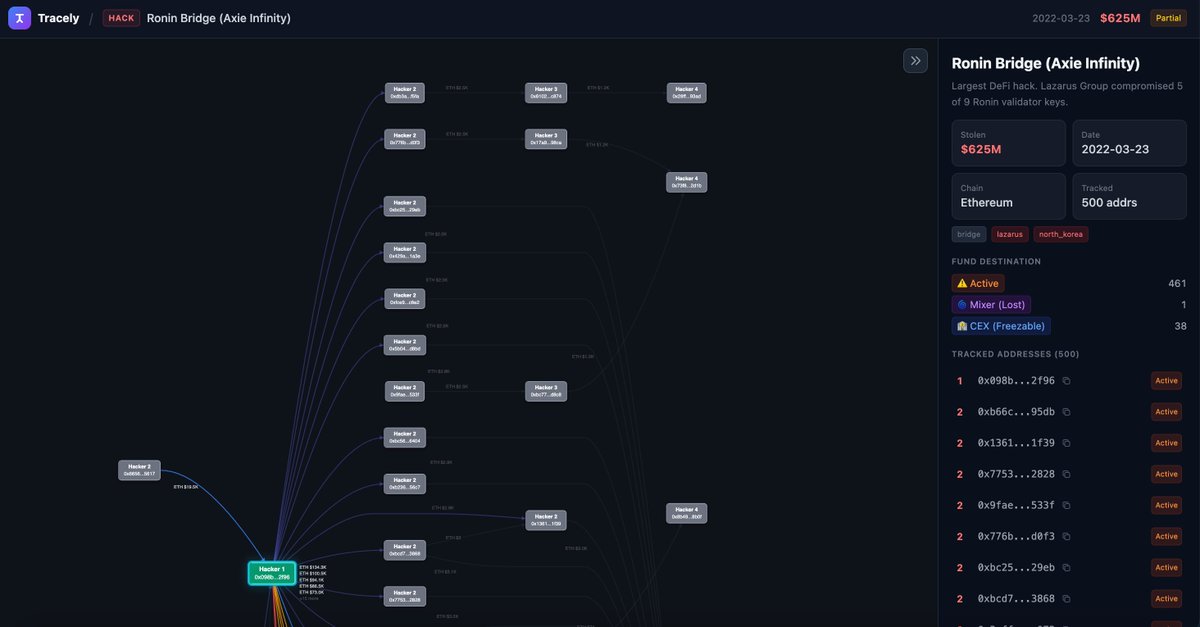This screenshot has height=627, width=1200.
Task: Click address text 0xbcd7...3868 in list
Action: pos(1016,598)
